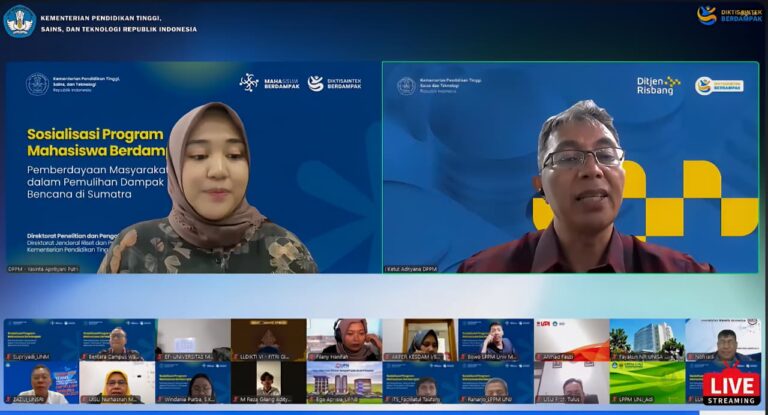Open the UNSRI participant thumbnail
This screenshot has height=415, width=768.
[42, 383]
